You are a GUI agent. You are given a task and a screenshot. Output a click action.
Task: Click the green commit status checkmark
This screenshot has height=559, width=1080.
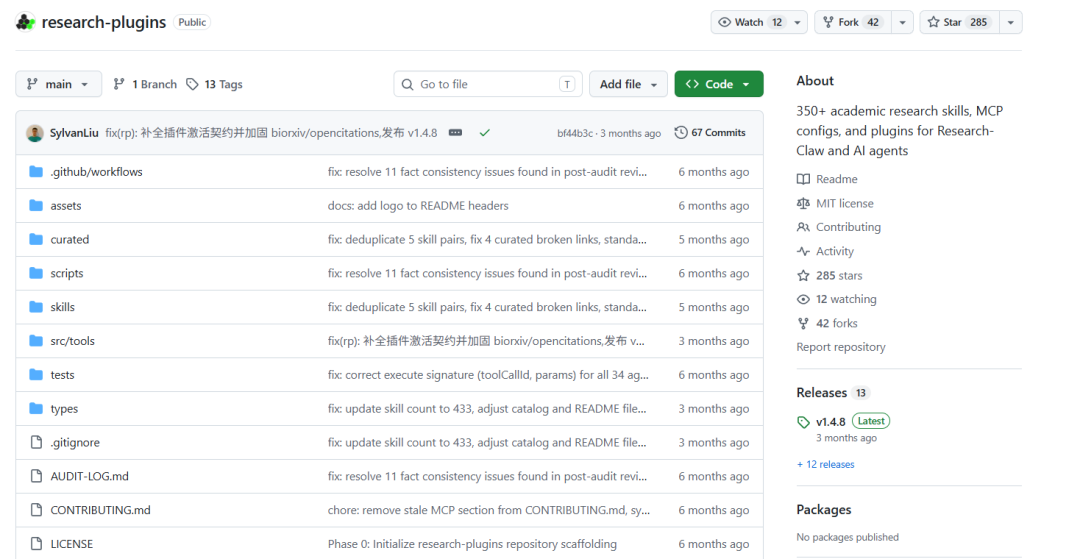coord(485,132)
